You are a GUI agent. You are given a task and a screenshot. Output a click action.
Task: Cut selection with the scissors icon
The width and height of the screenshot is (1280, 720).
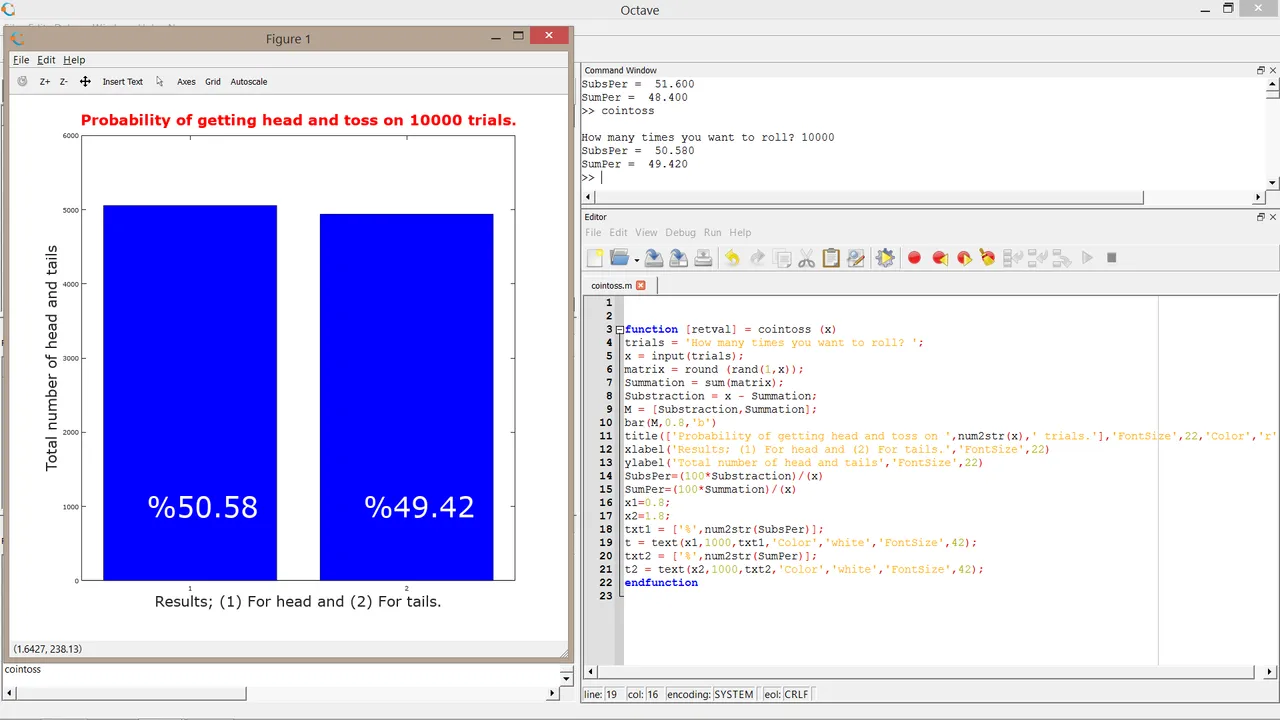coord(806,258)
